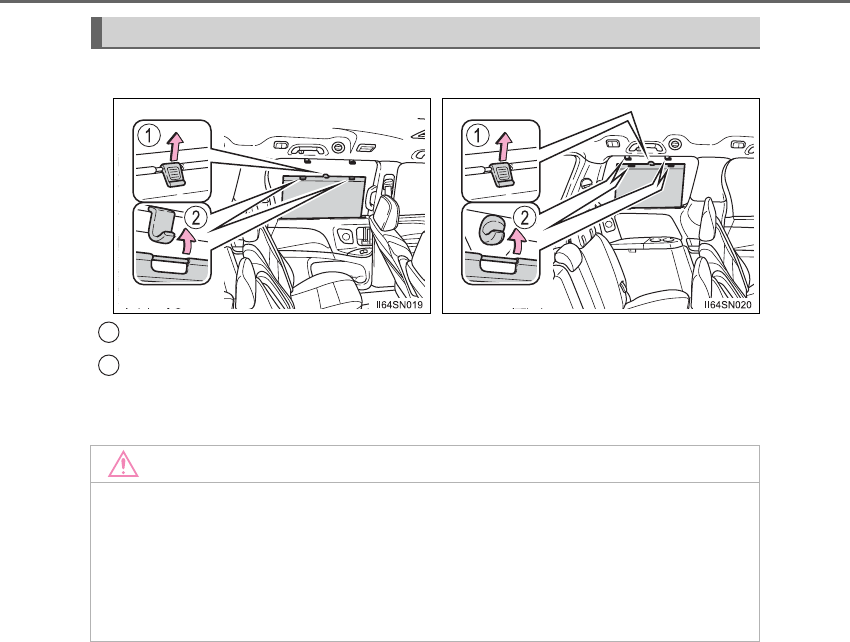
Task: Select circled number 2 in diagram II64SN020
Action: click(524, 217)
